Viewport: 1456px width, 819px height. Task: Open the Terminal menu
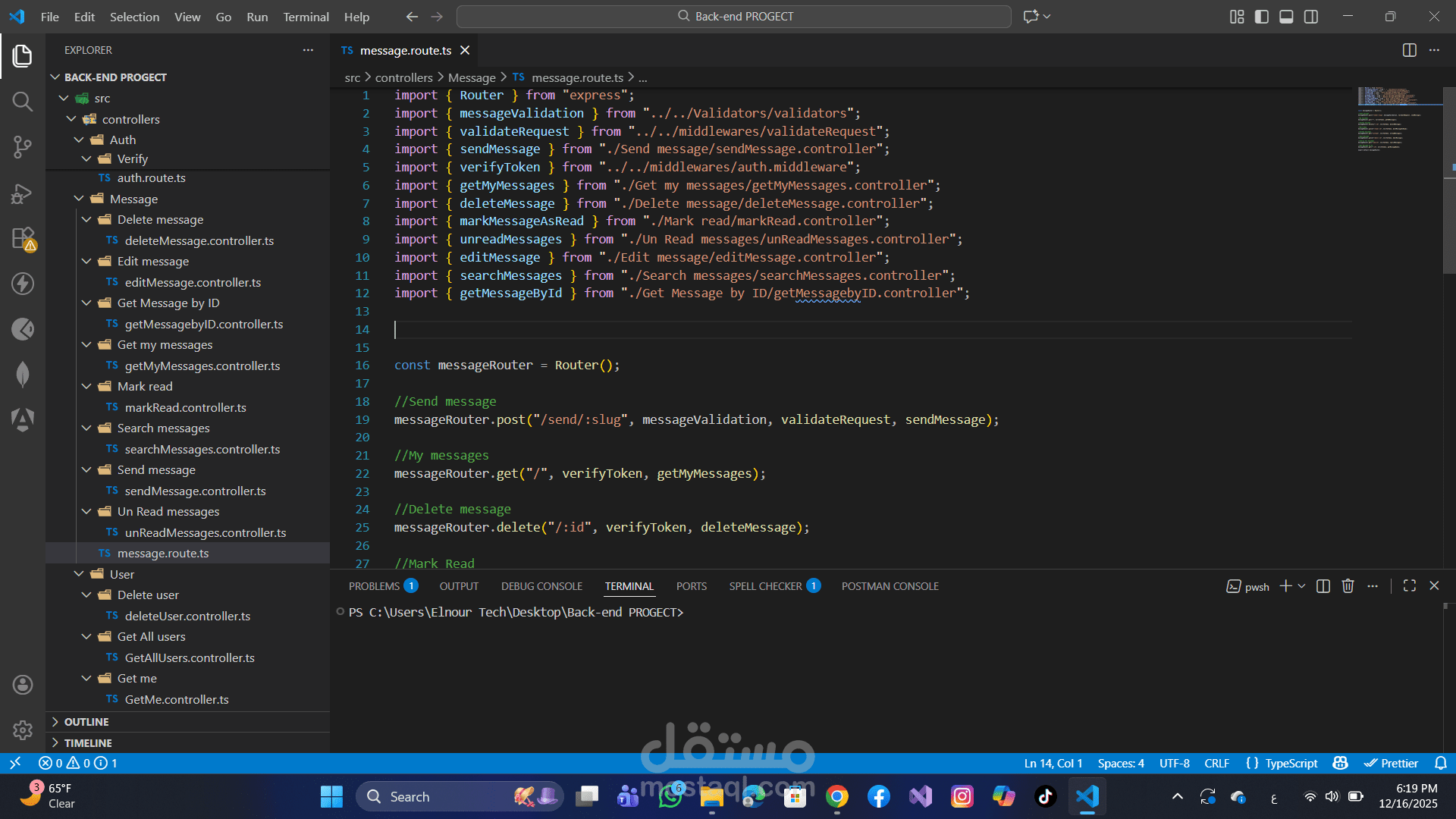[x=306, y=17]
